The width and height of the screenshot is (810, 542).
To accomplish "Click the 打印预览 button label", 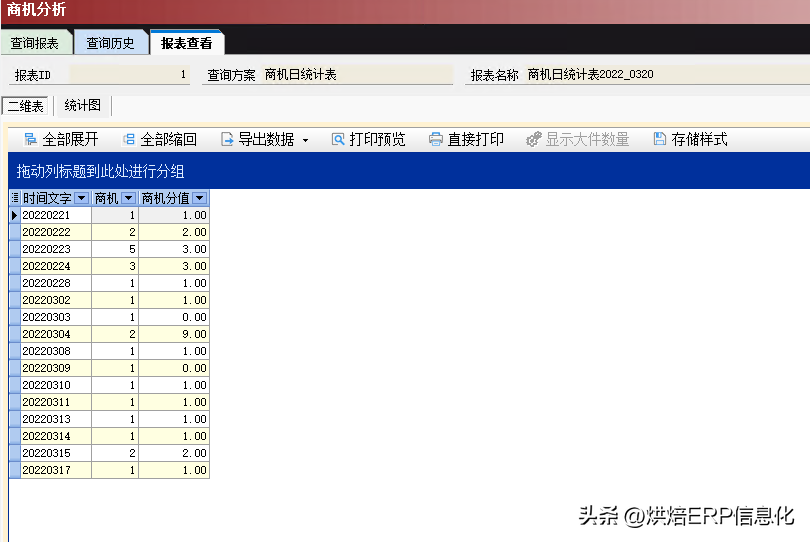I will [x=378, y=139].
